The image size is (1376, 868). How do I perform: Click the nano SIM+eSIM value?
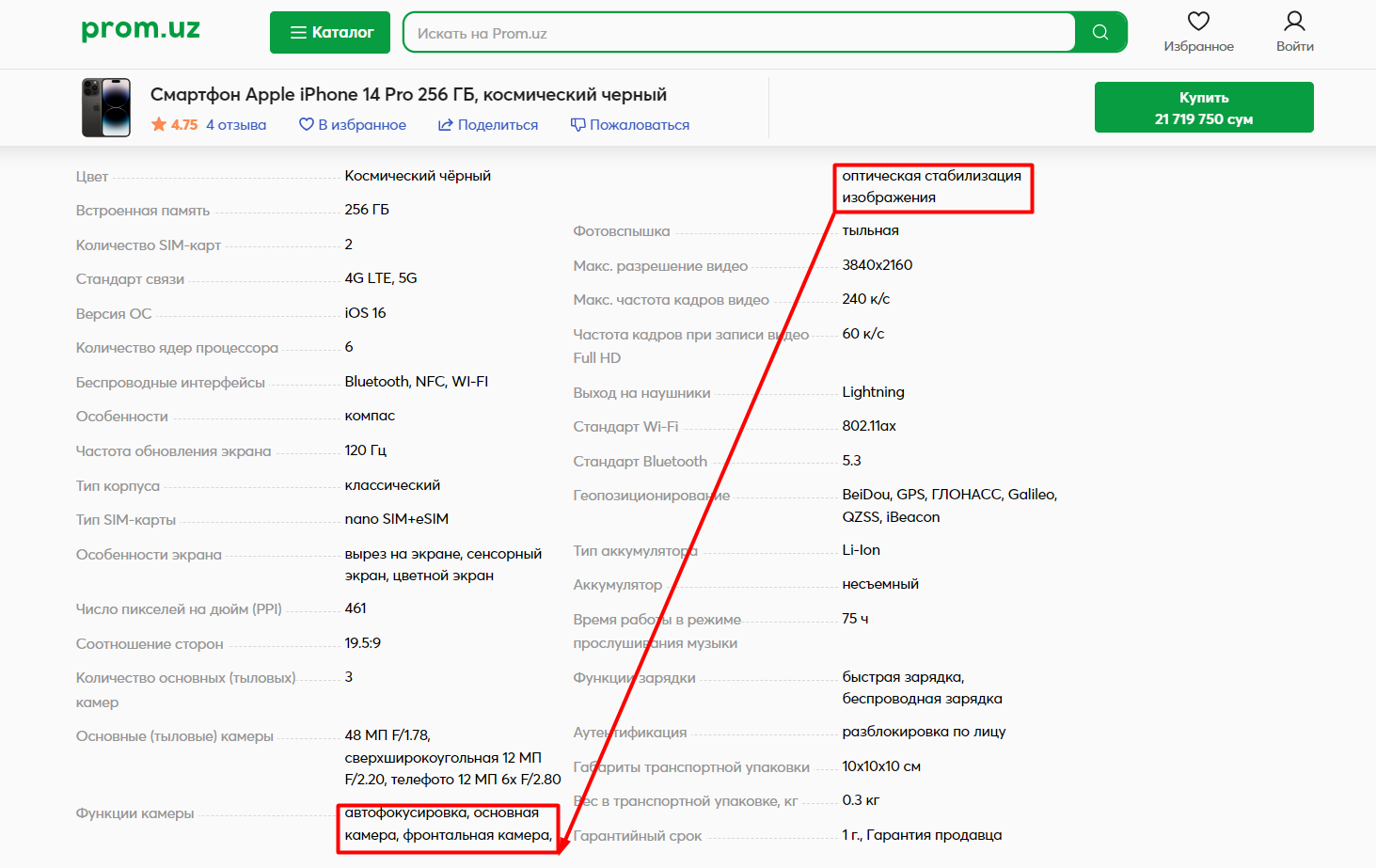tap(397, 519)
